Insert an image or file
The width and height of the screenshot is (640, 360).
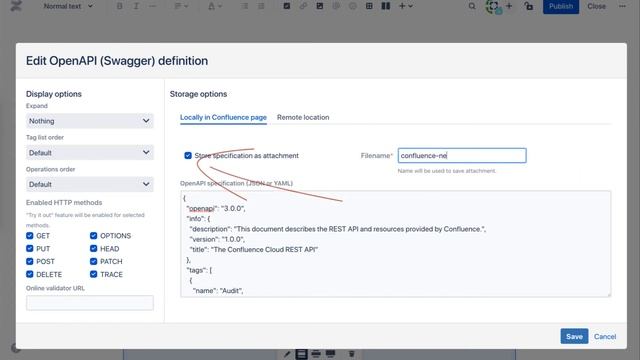point(320,6)
